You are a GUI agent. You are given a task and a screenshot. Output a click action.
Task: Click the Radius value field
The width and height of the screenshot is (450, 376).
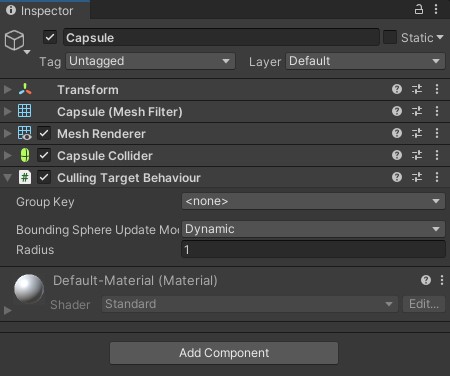(x=313, y=250)
